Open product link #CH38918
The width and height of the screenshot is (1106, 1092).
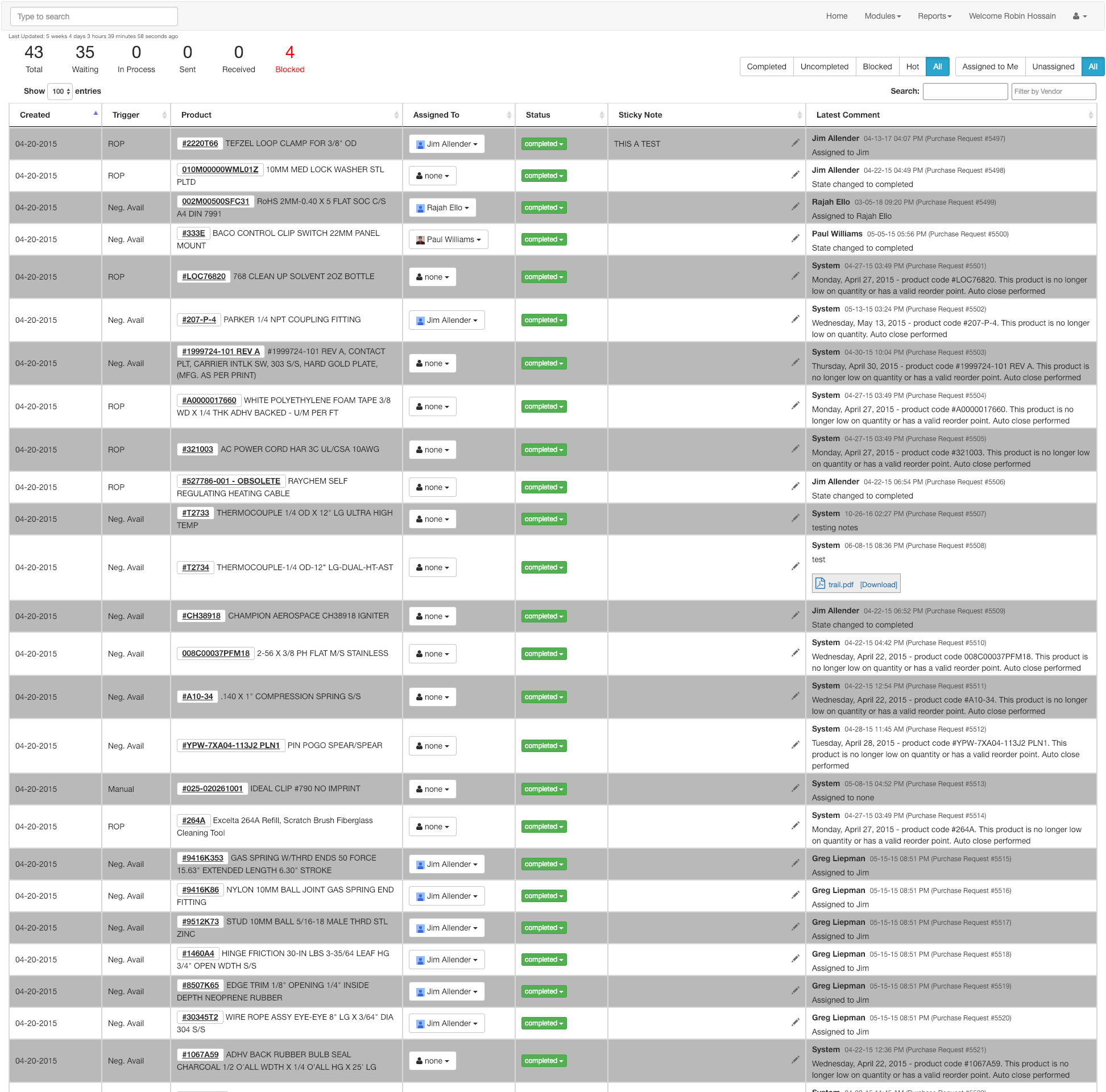coord(201,615)
